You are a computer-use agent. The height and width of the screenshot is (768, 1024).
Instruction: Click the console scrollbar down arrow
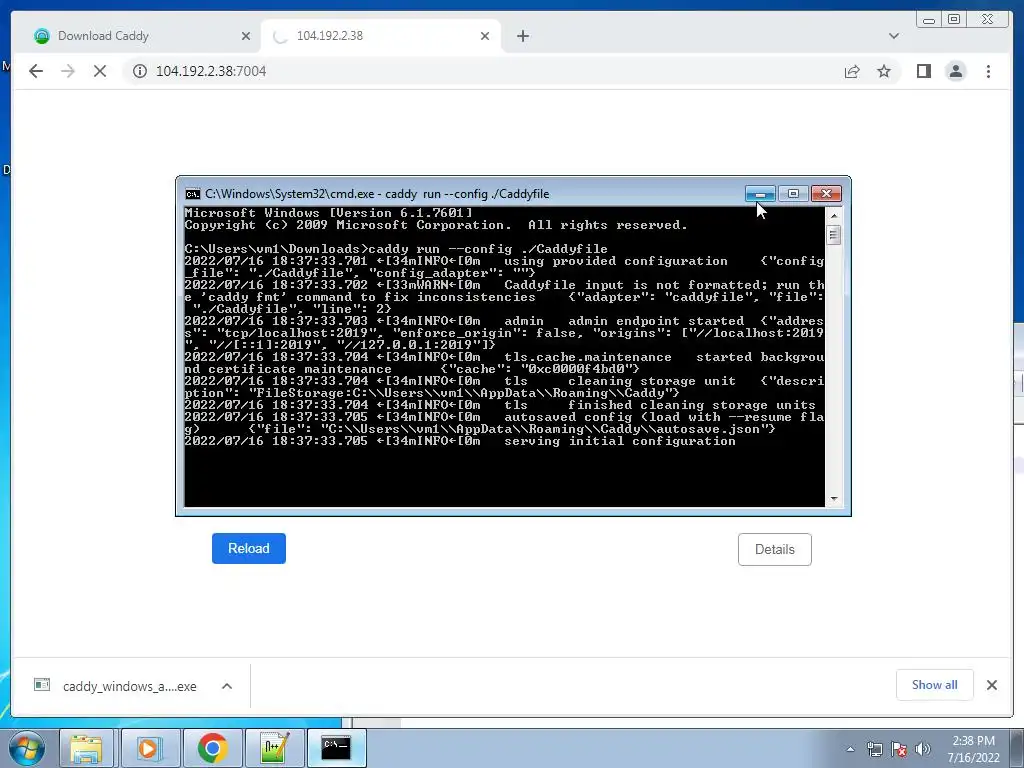click(x=833, y=499)
